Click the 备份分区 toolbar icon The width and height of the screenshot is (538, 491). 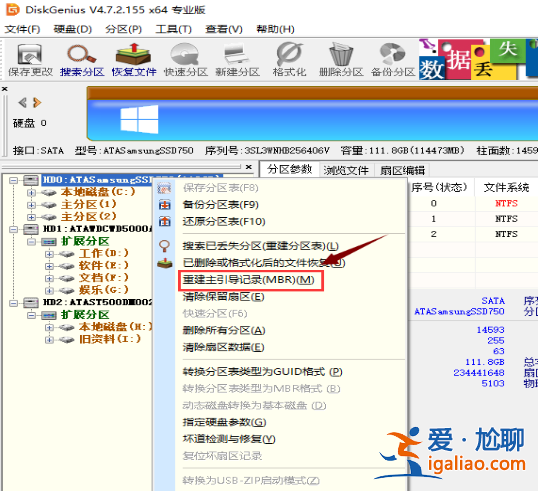tap(393, 54)
